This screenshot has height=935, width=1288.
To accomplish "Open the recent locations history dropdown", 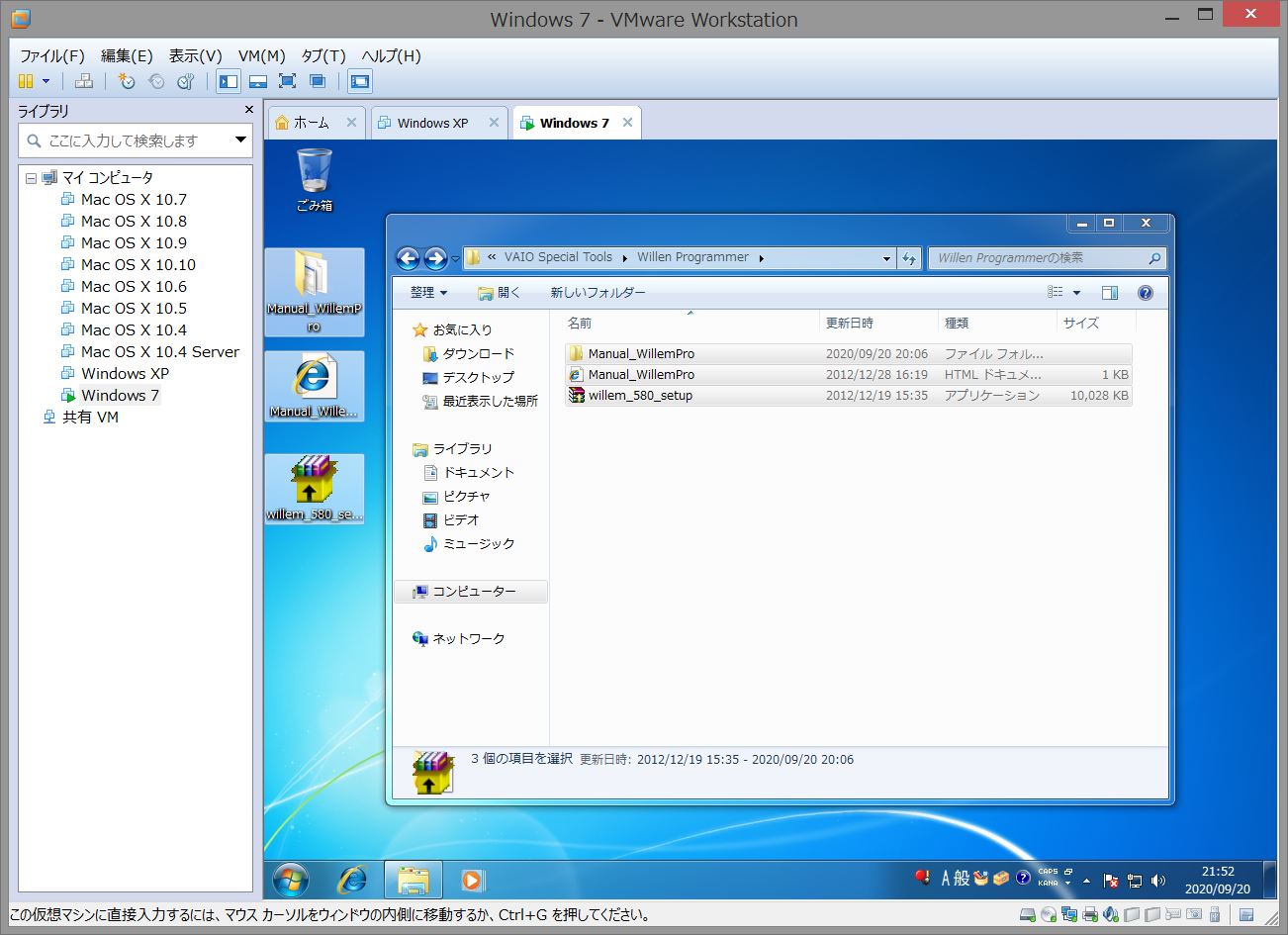I will [455, 258].
